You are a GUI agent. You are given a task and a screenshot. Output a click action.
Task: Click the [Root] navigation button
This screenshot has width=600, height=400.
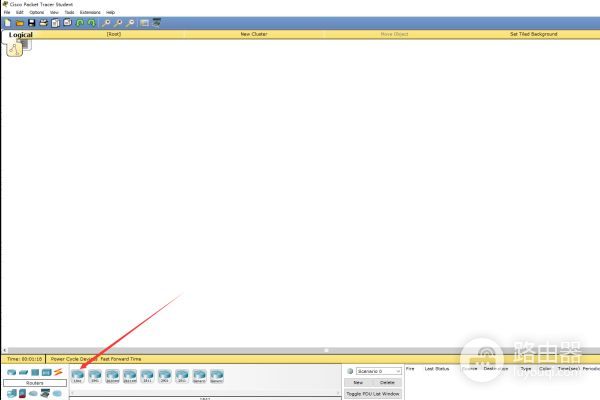coord(114,34)
